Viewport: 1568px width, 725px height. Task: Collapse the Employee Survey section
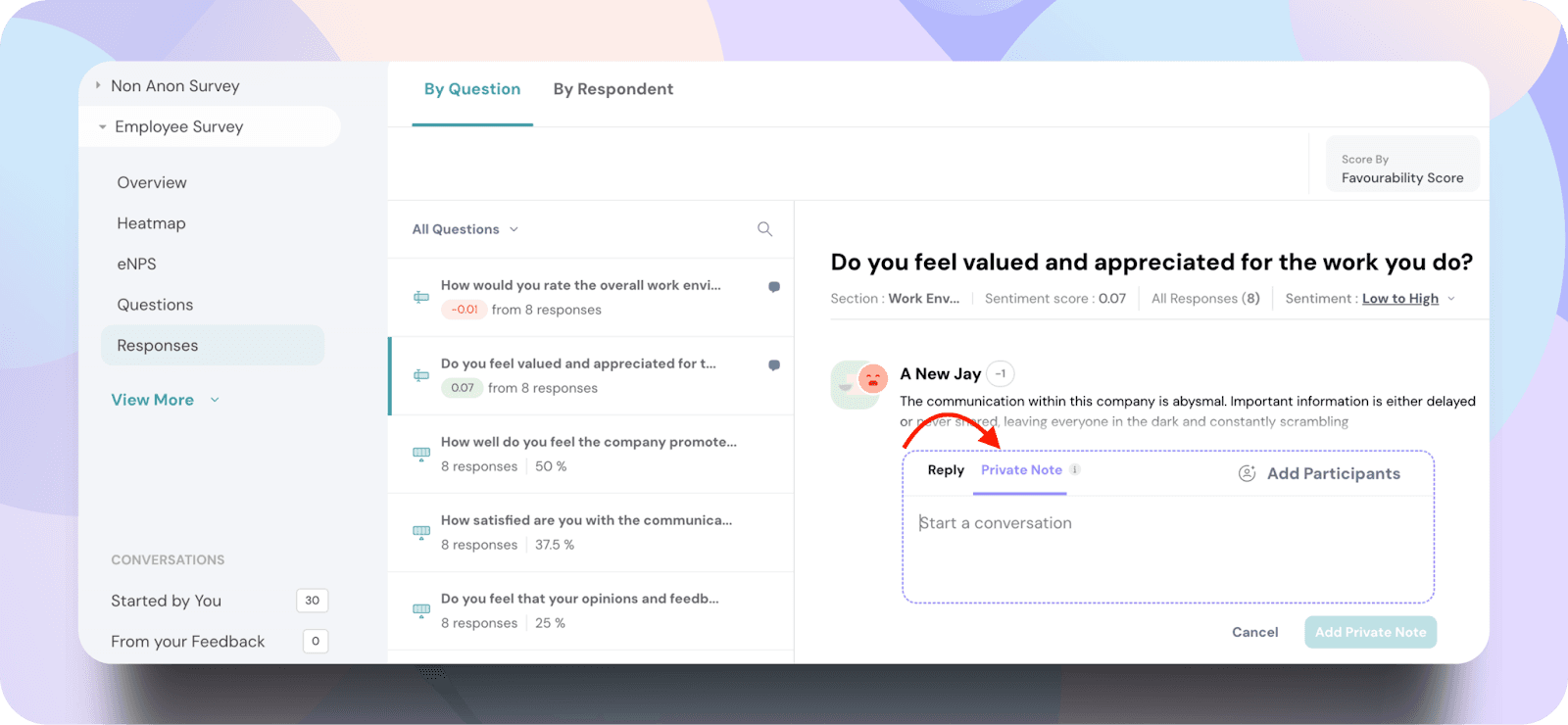(102, 127)
